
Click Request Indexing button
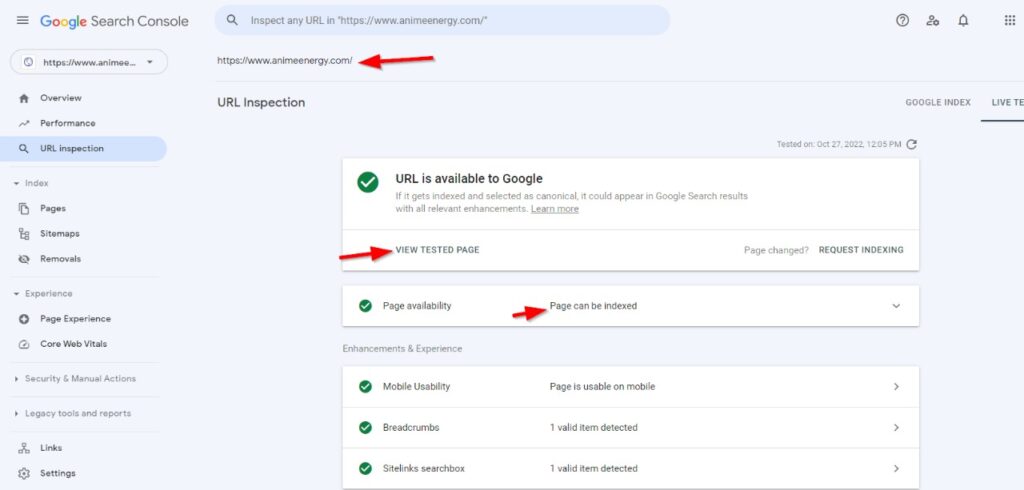coord(861,250)
